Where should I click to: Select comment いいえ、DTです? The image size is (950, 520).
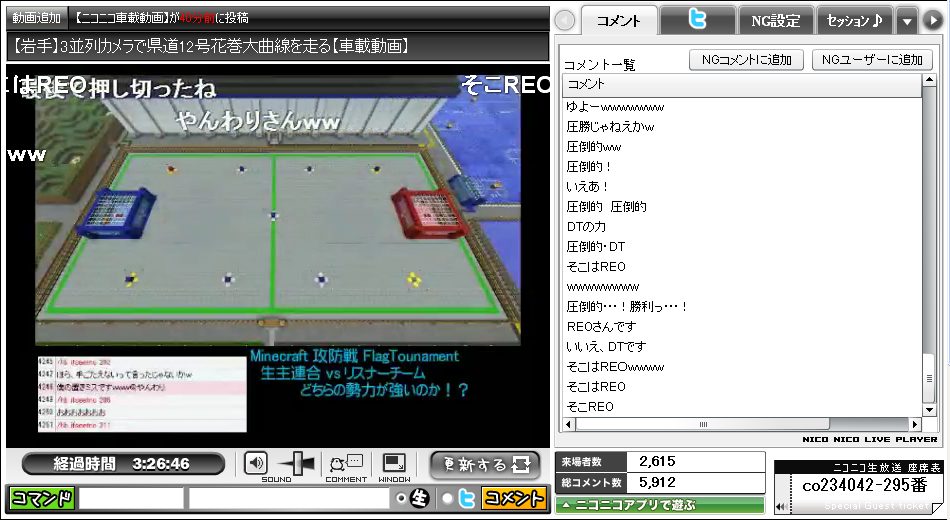[742, 347]
